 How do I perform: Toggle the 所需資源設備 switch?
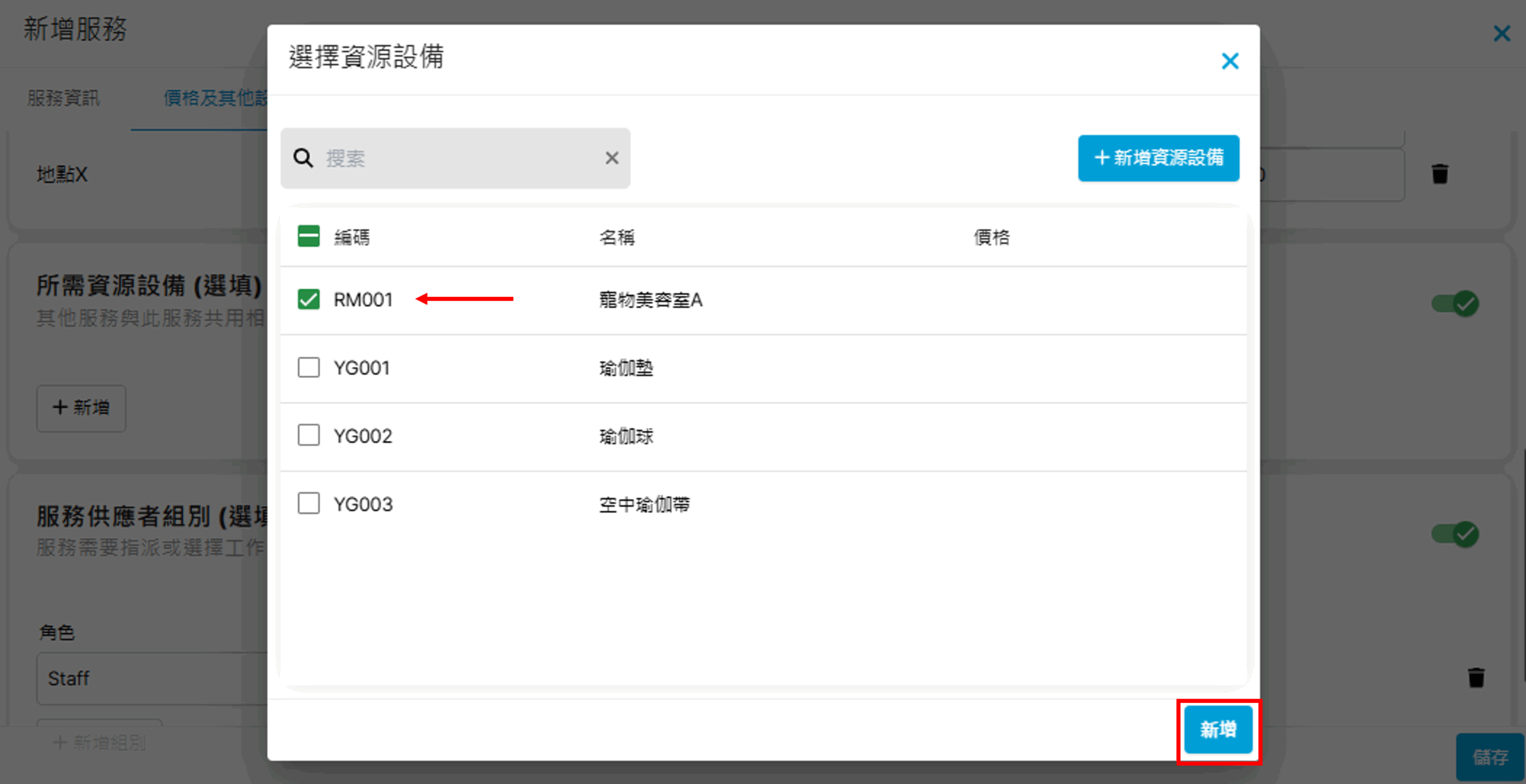1455,304
